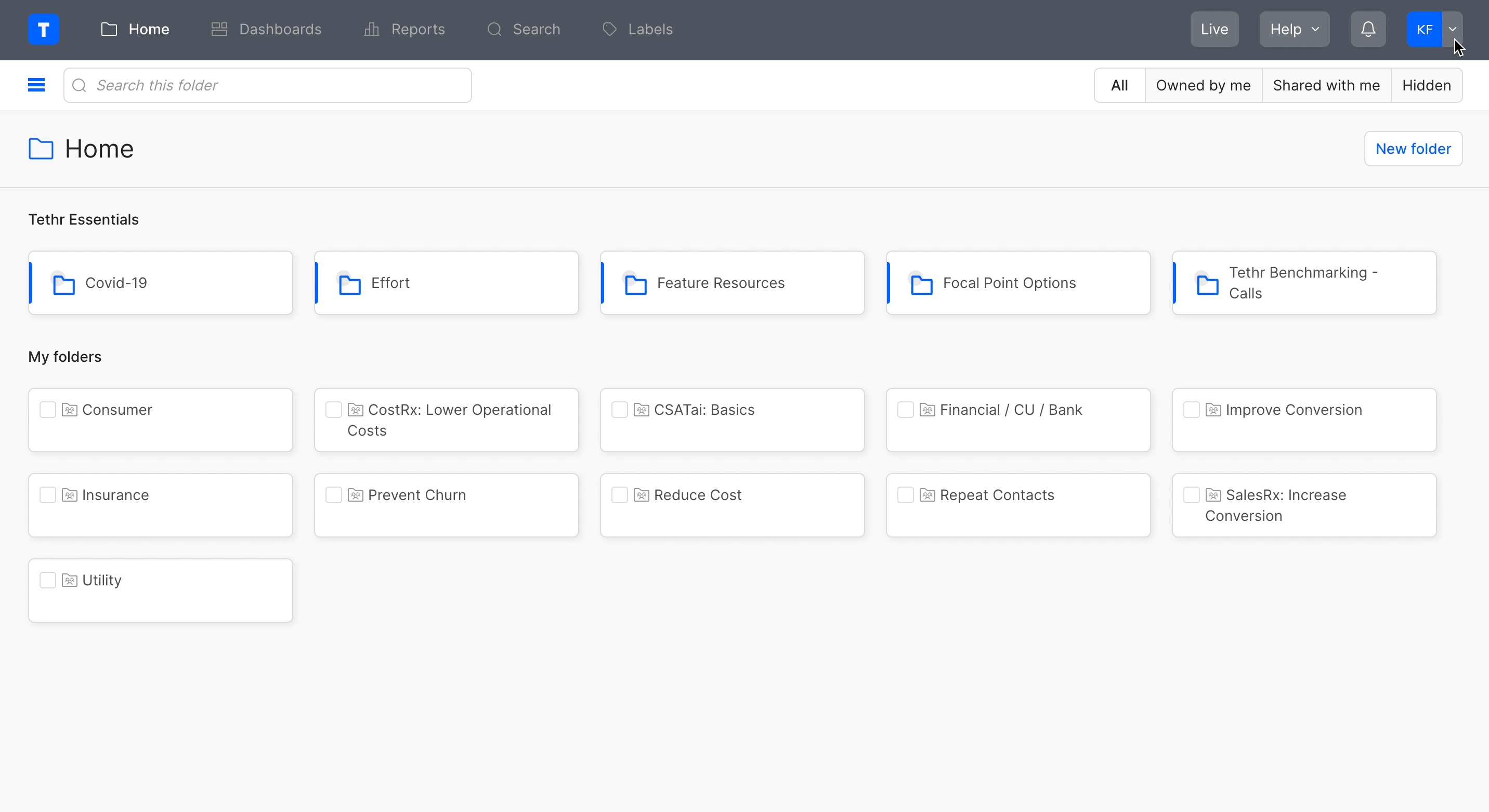Toggle the hamburger sidebar menu icon

(36, 85)
